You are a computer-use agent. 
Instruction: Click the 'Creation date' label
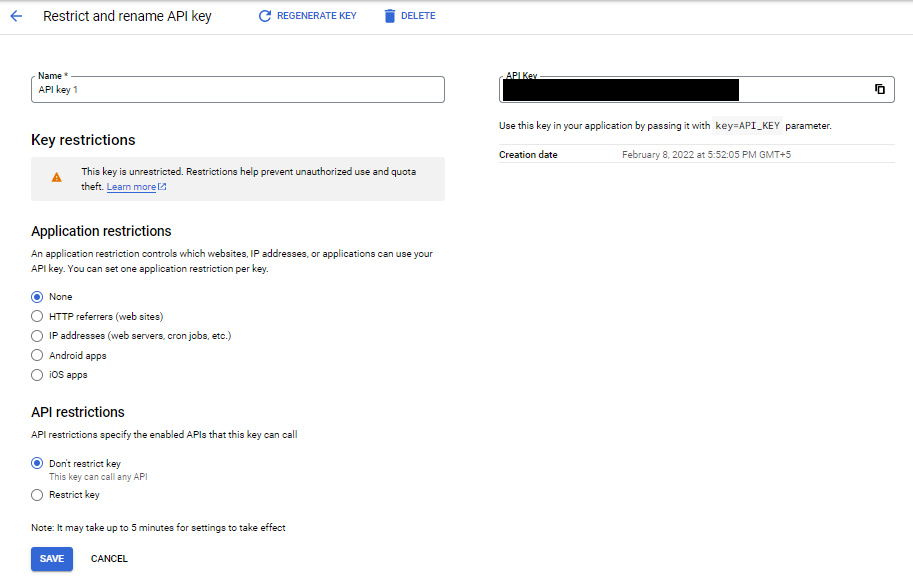(528, 155)
